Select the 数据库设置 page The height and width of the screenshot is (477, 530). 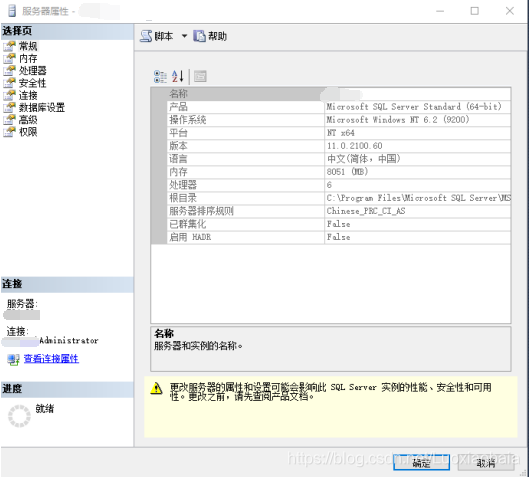pyautogui.click(x=42, y=107)
